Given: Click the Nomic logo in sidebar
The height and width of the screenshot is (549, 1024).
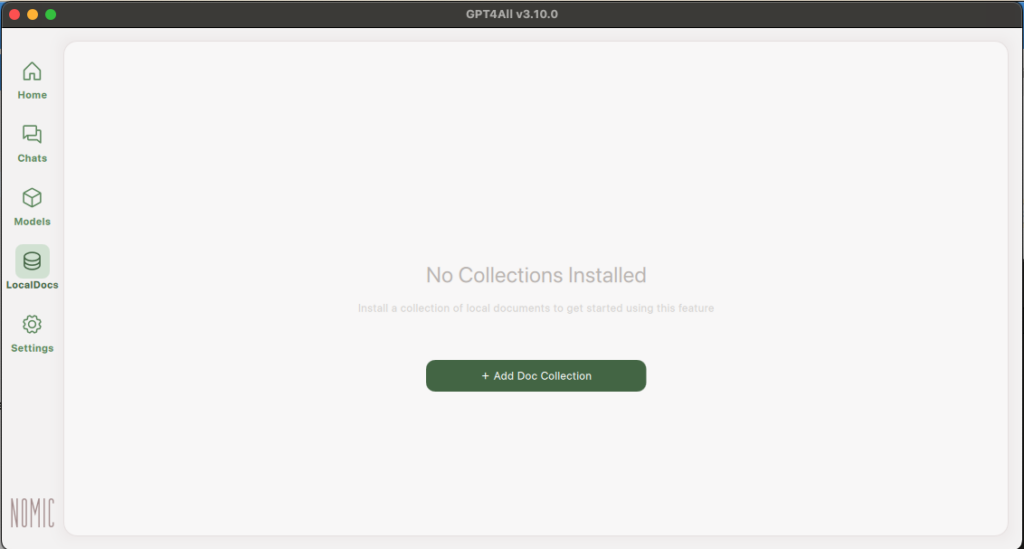Looking at the screenshot, I should coord(32,513).
